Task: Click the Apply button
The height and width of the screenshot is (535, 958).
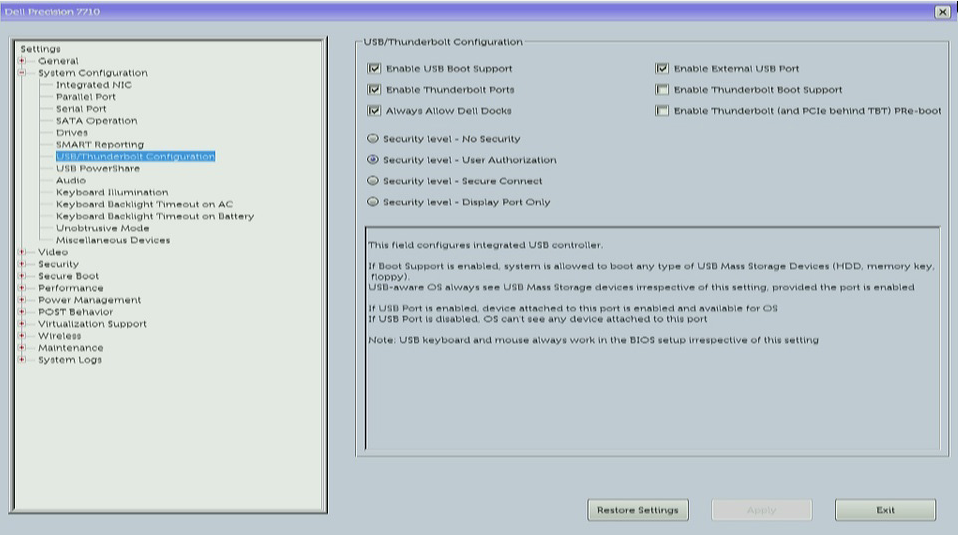Action: pyautogui.click(x=761, y=510)
